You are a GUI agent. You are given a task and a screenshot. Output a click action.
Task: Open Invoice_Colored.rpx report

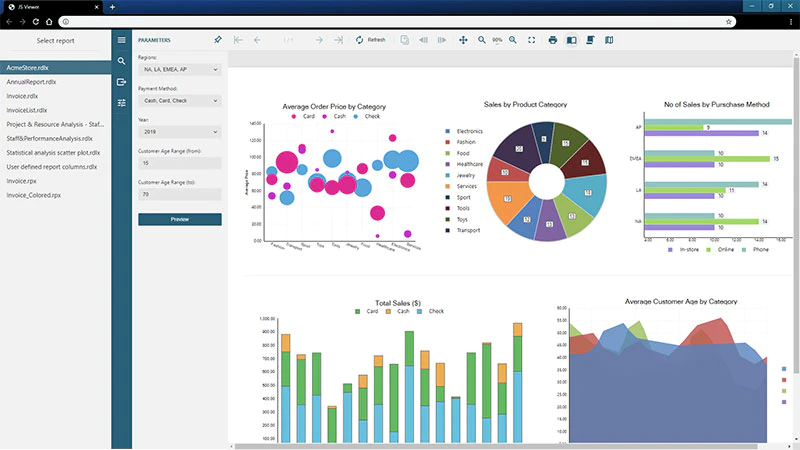point(34,195)
